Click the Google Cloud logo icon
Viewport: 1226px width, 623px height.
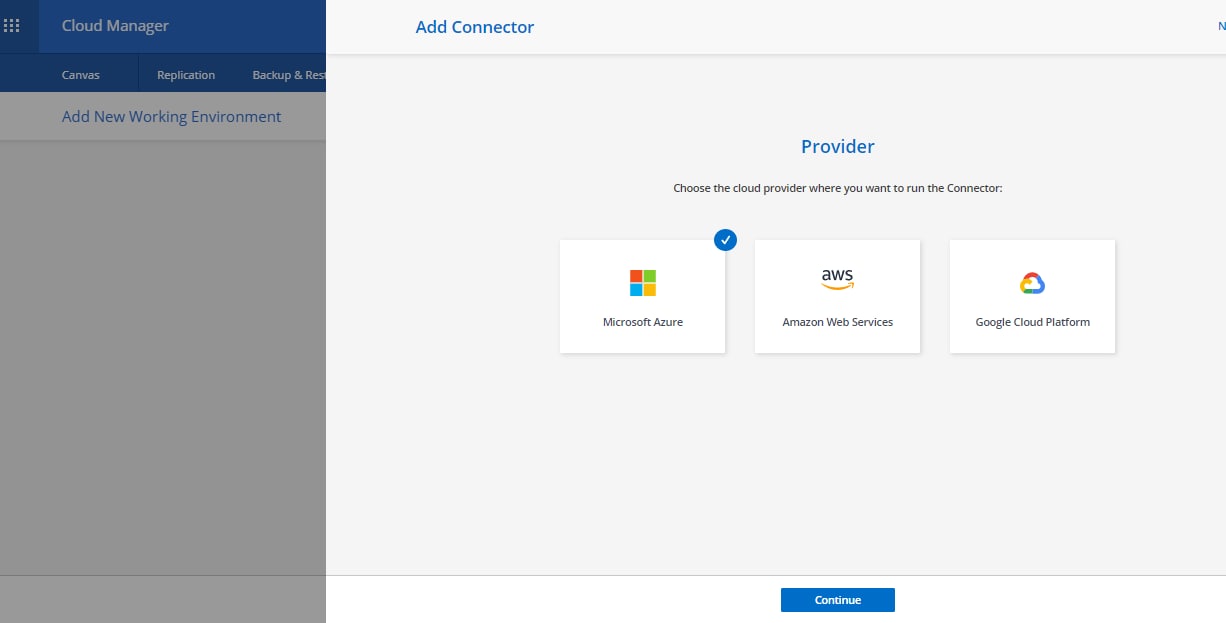coord(1032,284)
